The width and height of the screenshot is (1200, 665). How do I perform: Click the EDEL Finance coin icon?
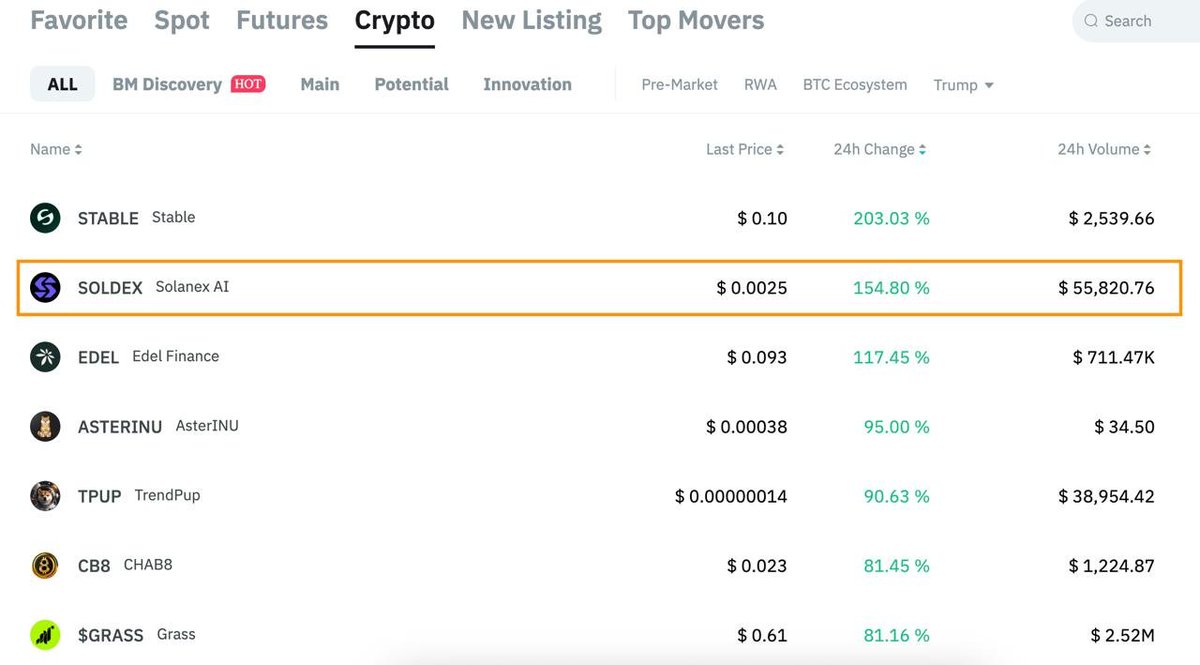(44, 356)
